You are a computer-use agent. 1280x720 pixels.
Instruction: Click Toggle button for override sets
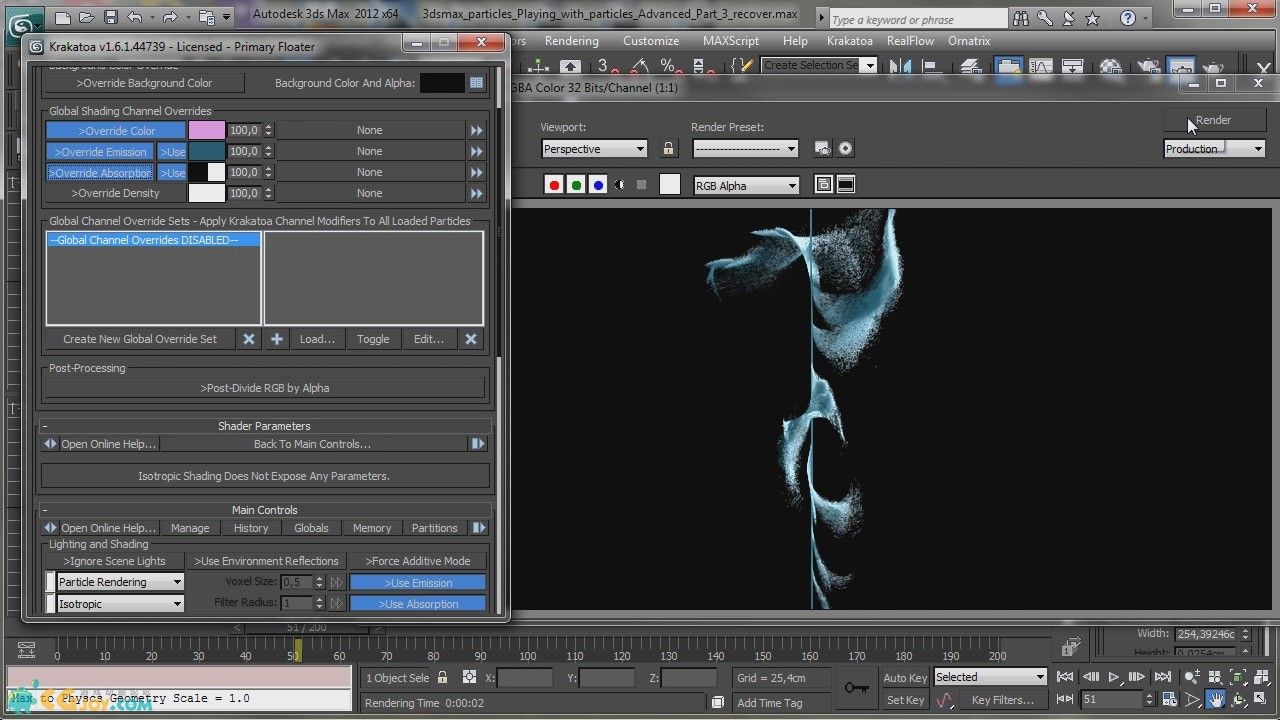pos(373,339)
